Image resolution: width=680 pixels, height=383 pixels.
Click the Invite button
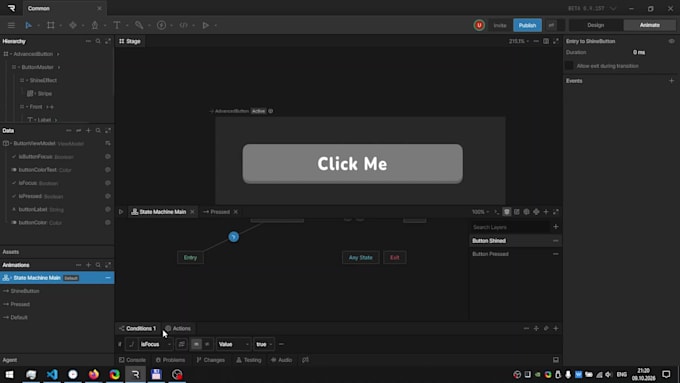(500, 25)
